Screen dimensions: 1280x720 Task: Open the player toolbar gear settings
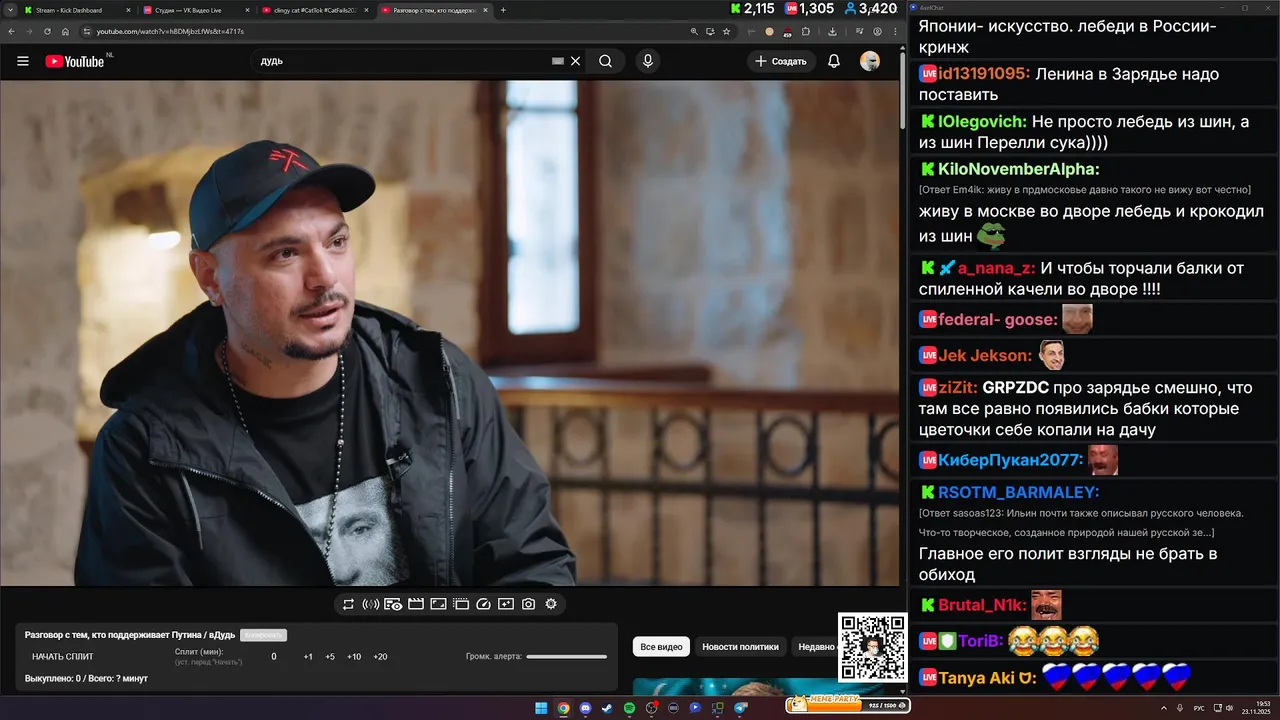[551, 604]
